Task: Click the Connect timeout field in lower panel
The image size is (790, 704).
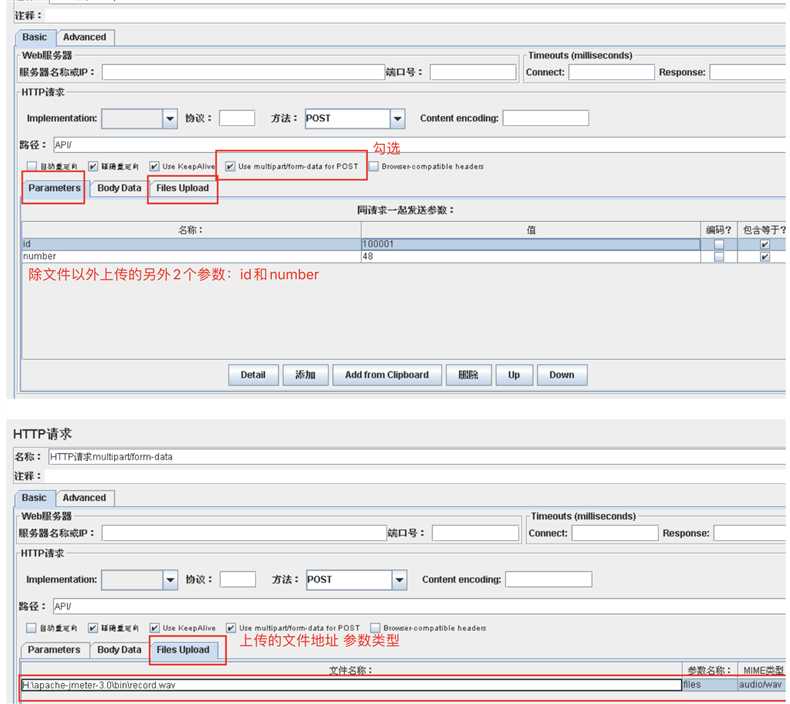Action: 615,533
